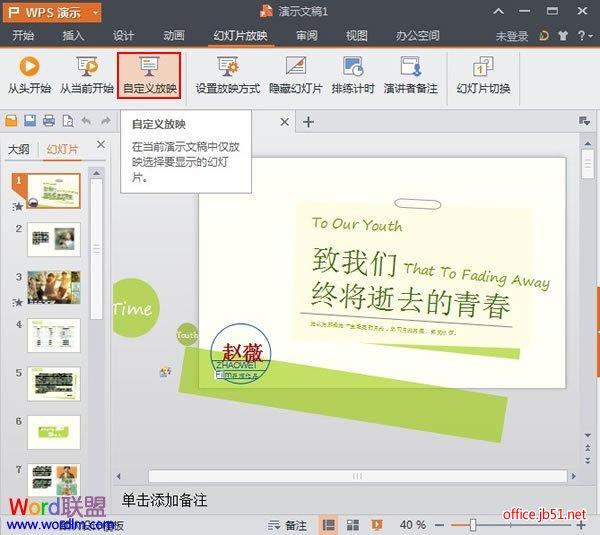The height and width of the screenshot is (535, 600).
Task: Open the 审阅 ribbon tab
Action: 307,36
